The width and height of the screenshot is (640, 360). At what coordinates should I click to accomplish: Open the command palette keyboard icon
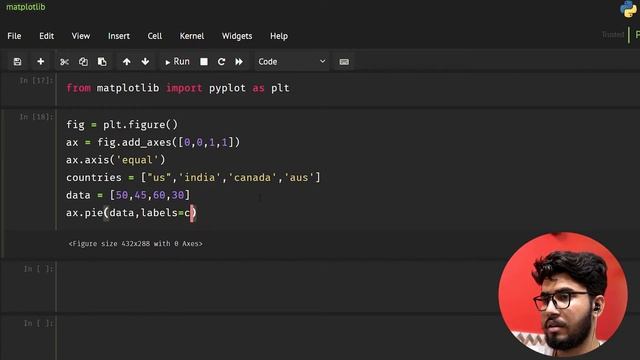(x=344, y=62)
